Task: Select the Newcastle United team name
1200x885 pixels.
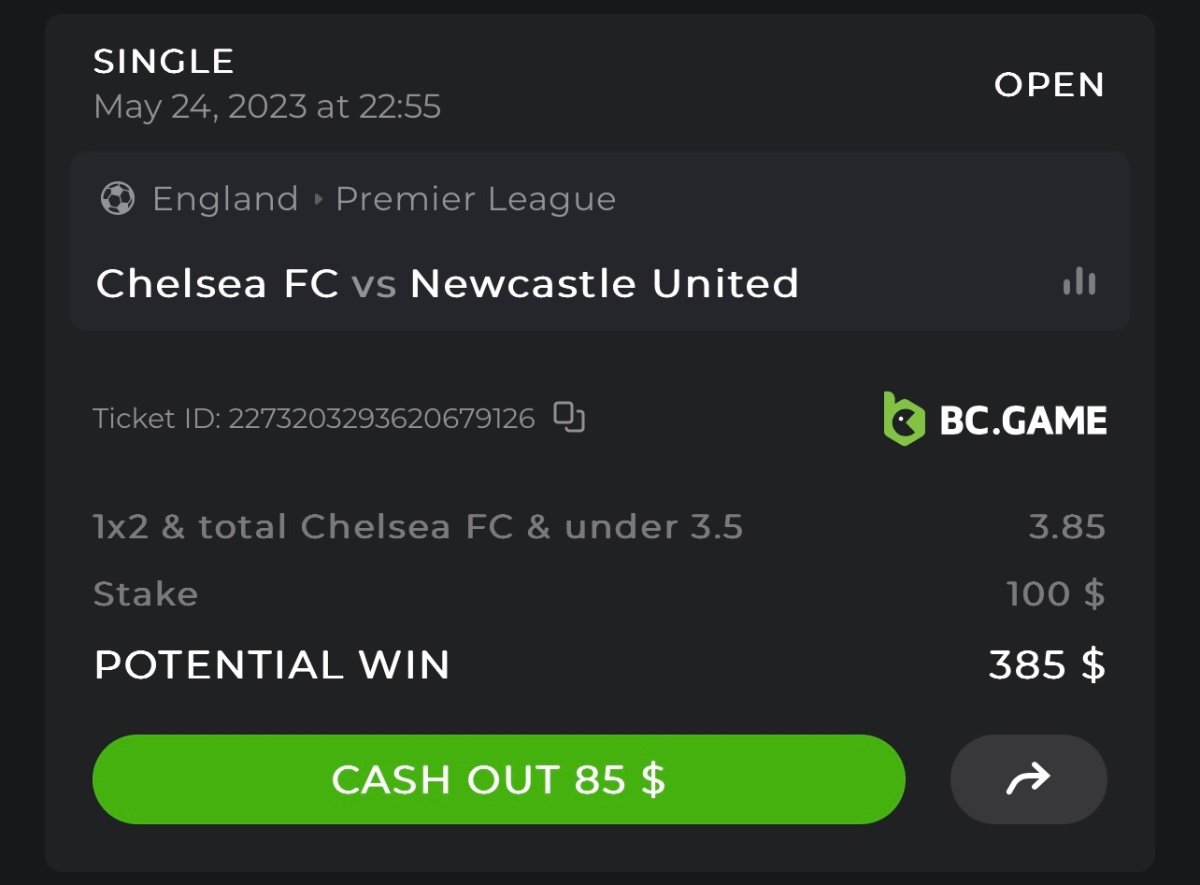Action: click(x=604, y=284)
